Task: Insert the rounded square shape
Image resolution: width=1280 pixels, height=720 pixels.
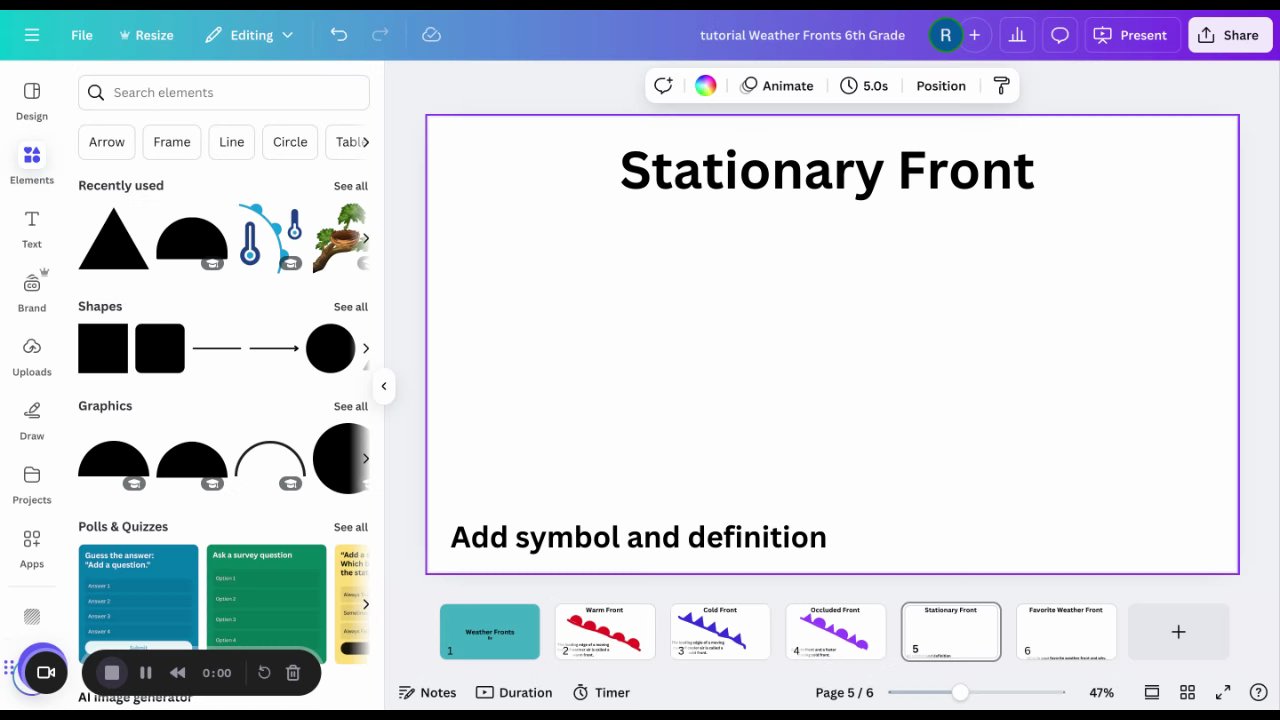Action: click(160, 348)
